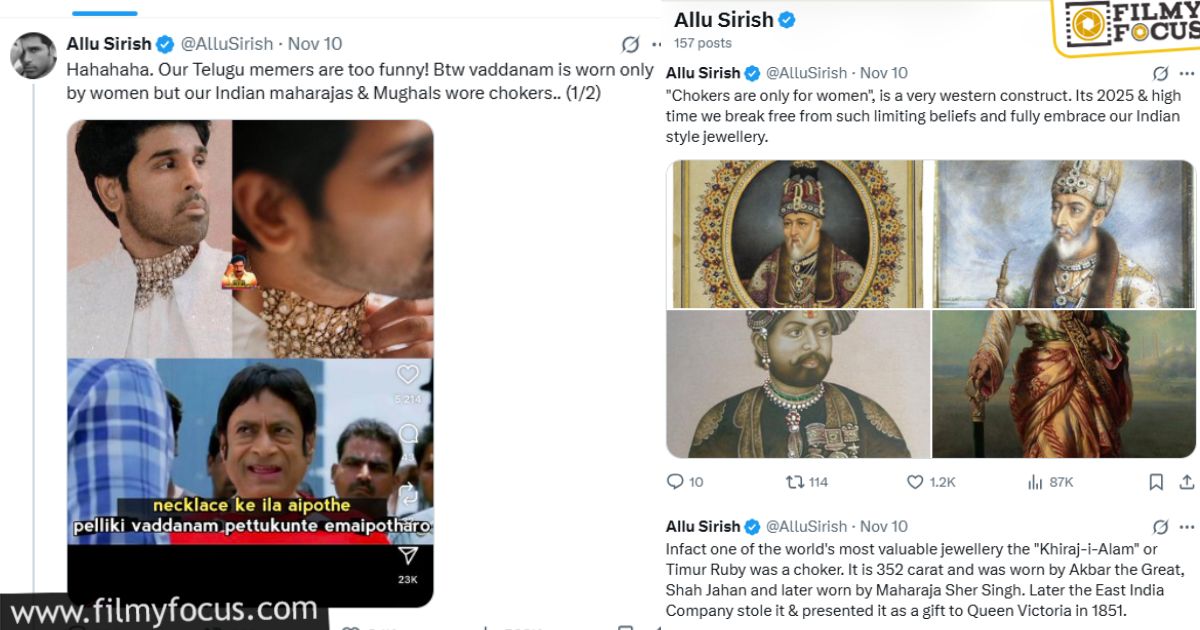Open the three-dot menu on the vaddanam tweet
Image resolution: width=1200 pixels, height=630 pixels.
656,44
